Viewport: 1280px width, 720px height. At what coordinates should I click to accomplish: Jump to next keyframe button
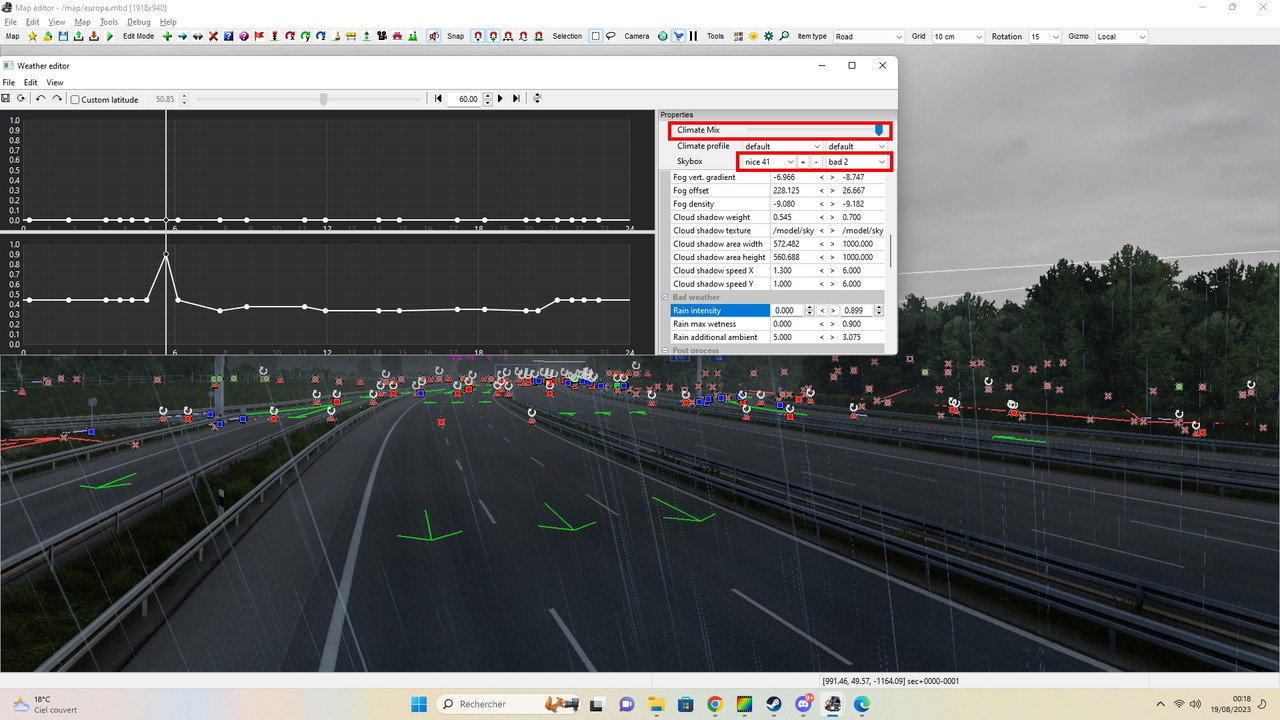click(x=516, y=99)
